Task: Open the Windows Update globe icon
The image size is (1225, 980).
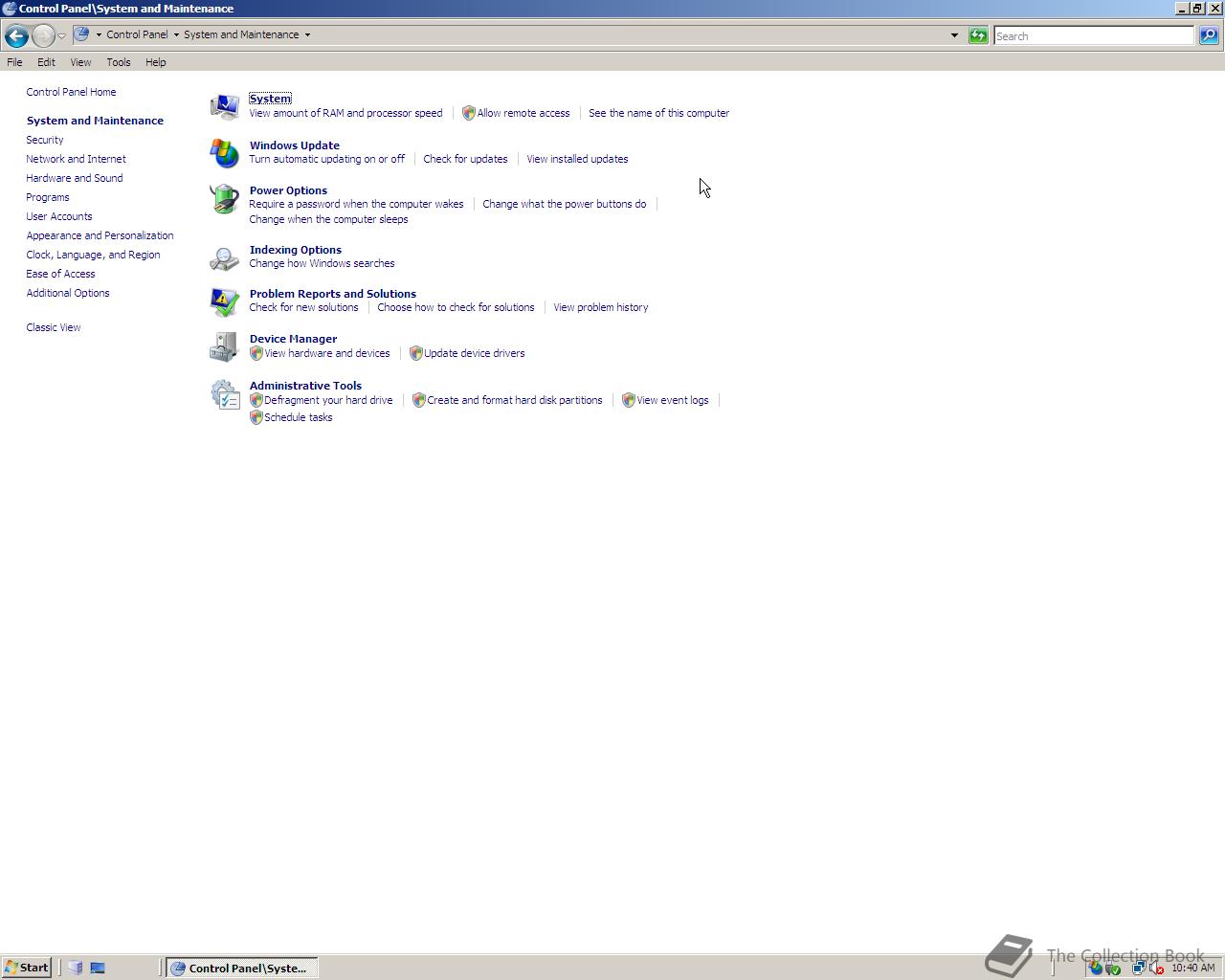Action: pos(224,152)
